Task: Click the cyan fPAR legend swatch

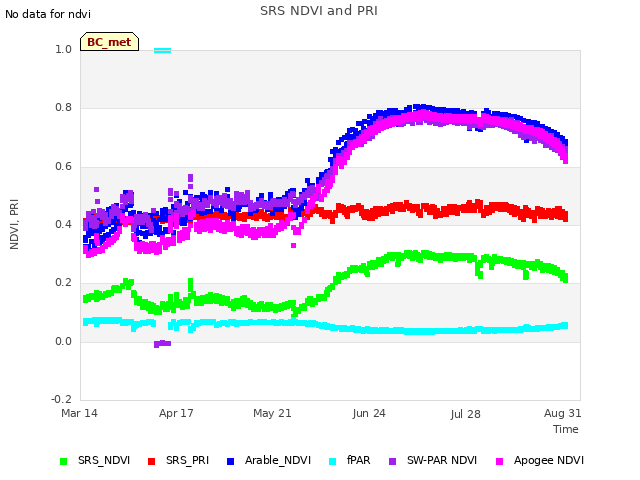Action: click(333, 461)
